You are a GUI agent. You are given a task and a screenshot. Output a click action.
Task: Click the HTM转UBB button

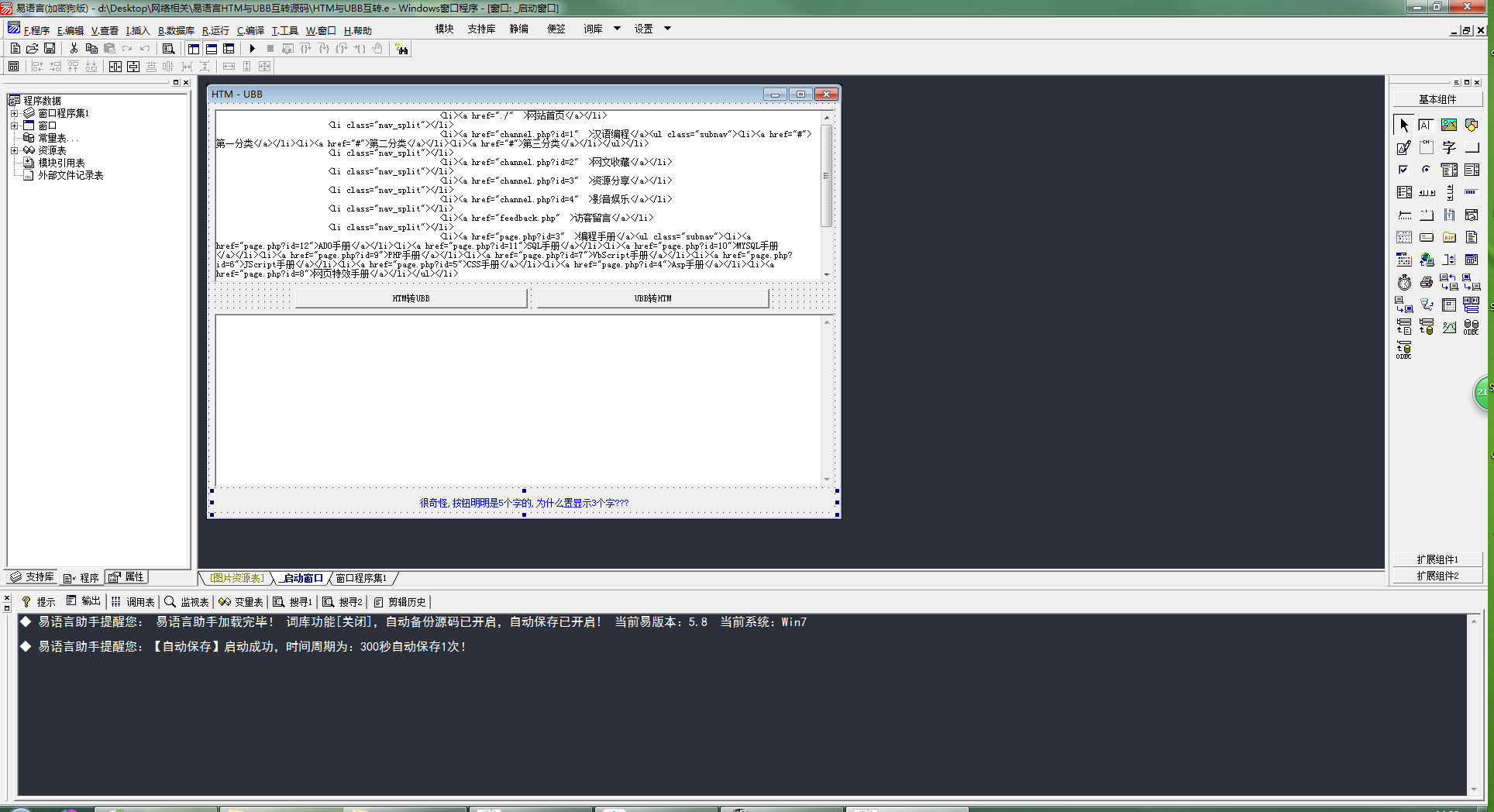tap(411, 298)
